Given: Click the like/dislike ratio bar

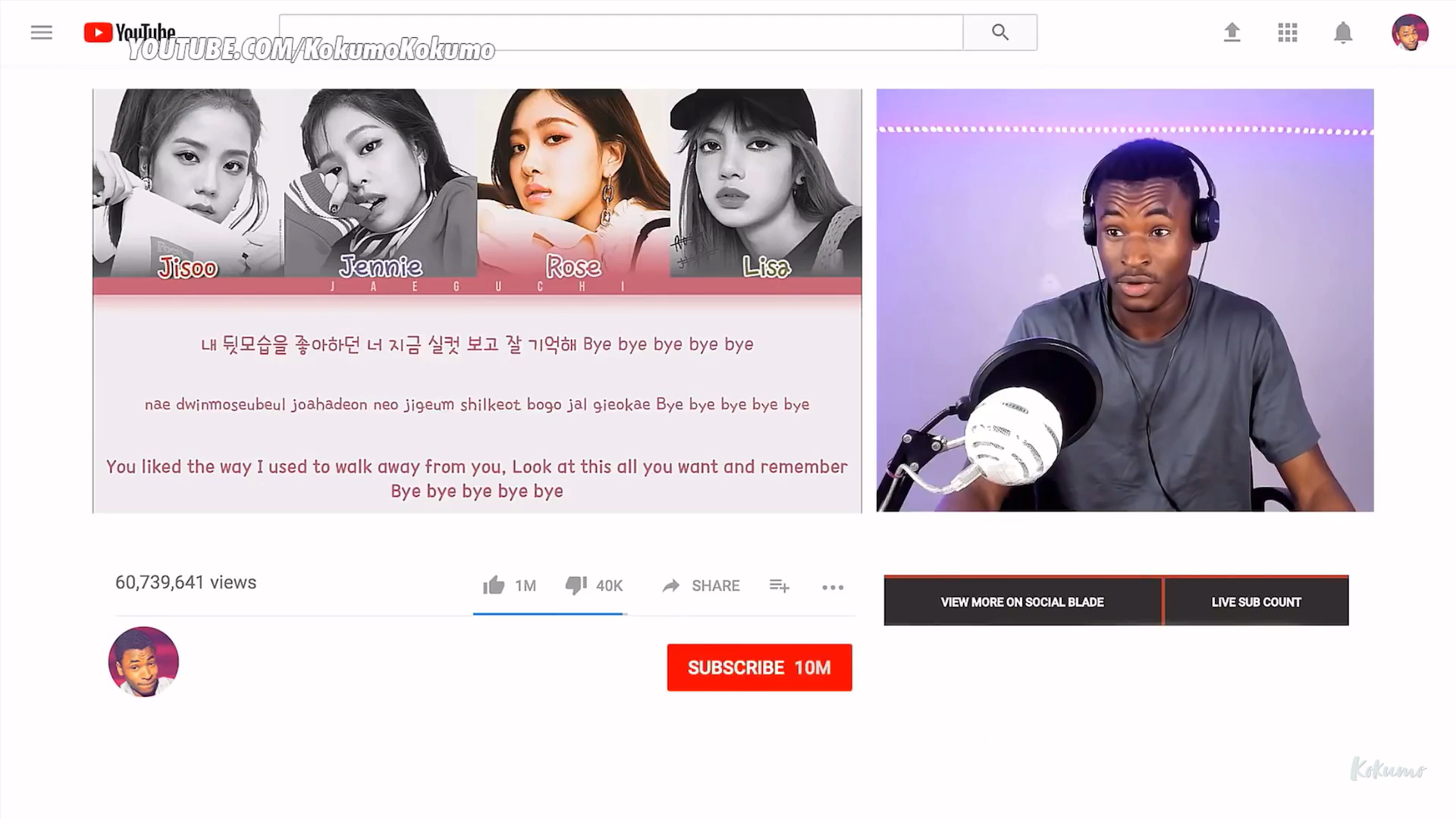Looking at the screenshot, I should click(551, 613).
